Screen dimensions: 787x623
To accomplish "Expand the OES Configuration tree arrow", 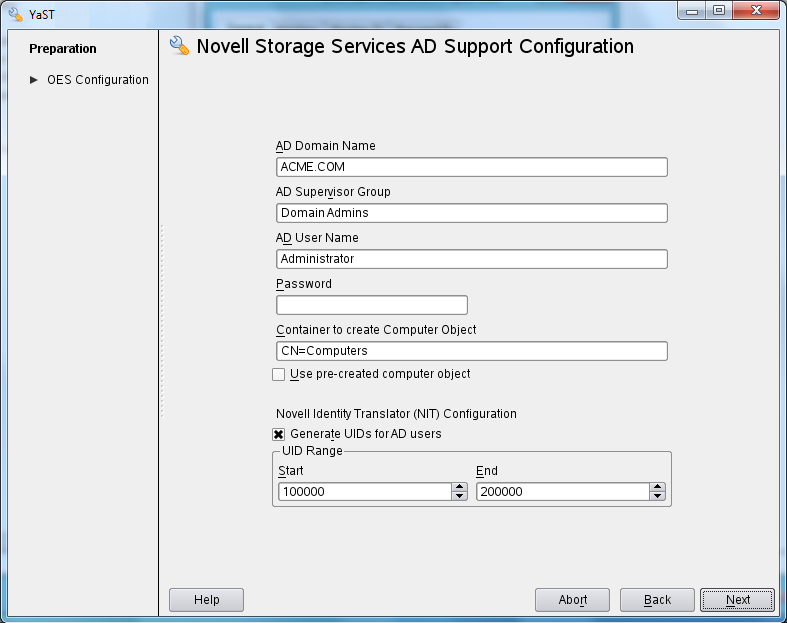I will (x=34, y=80).
